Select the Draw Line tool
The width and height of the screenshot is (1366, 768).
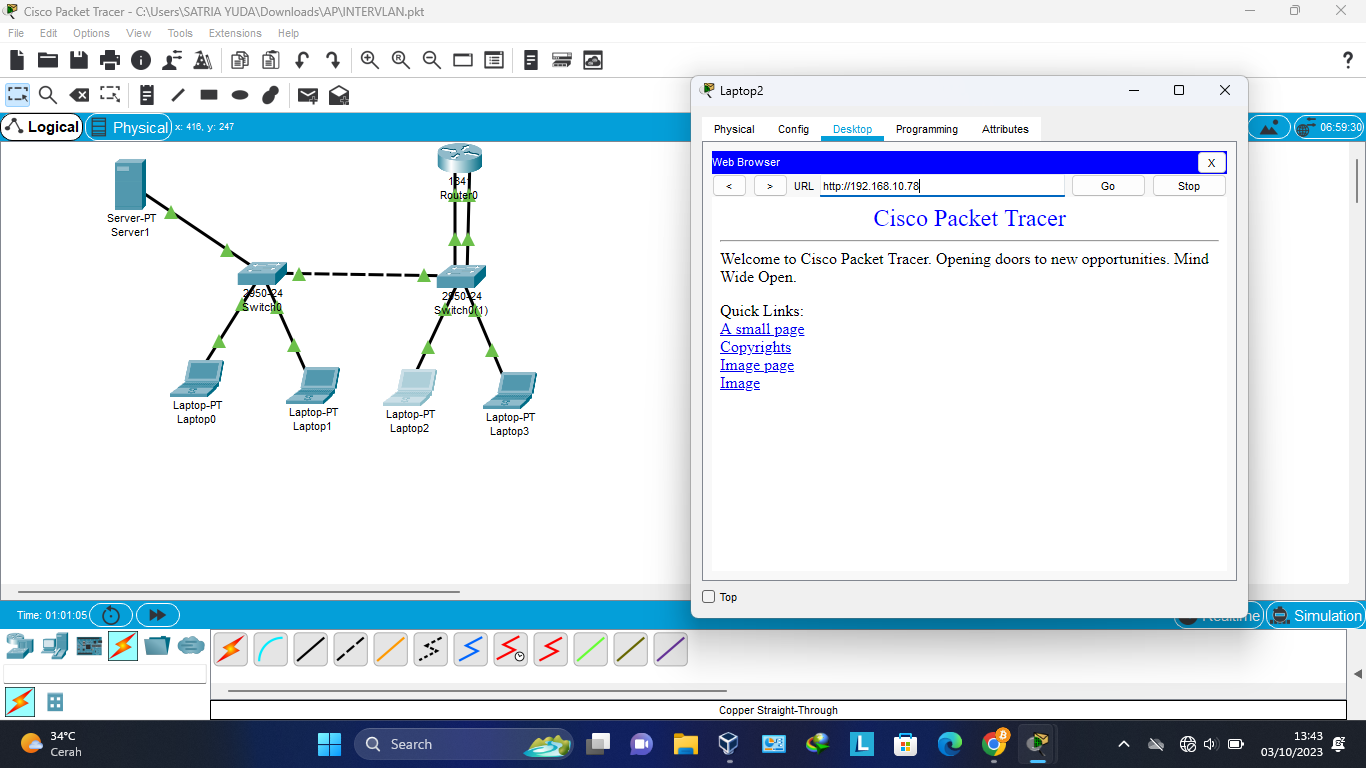pos(178,95)
